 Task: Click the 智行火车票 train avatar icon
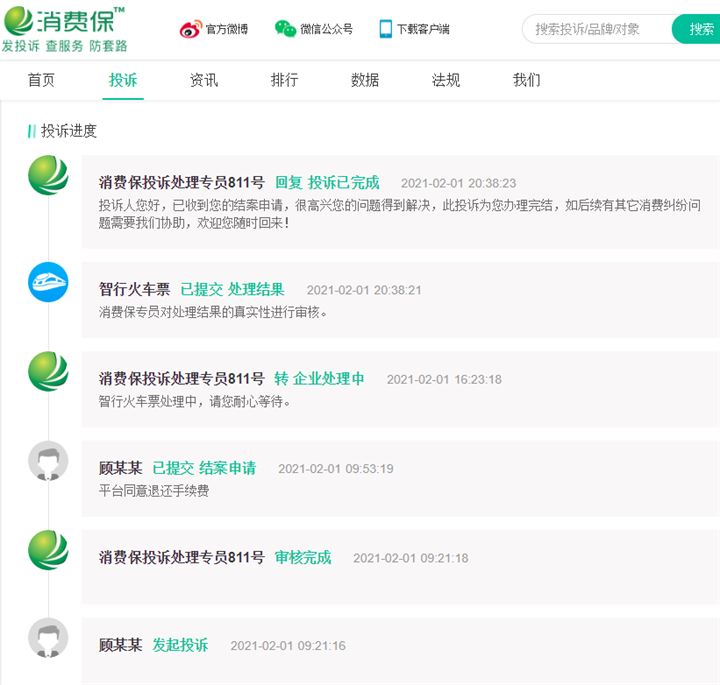(48, 282)
